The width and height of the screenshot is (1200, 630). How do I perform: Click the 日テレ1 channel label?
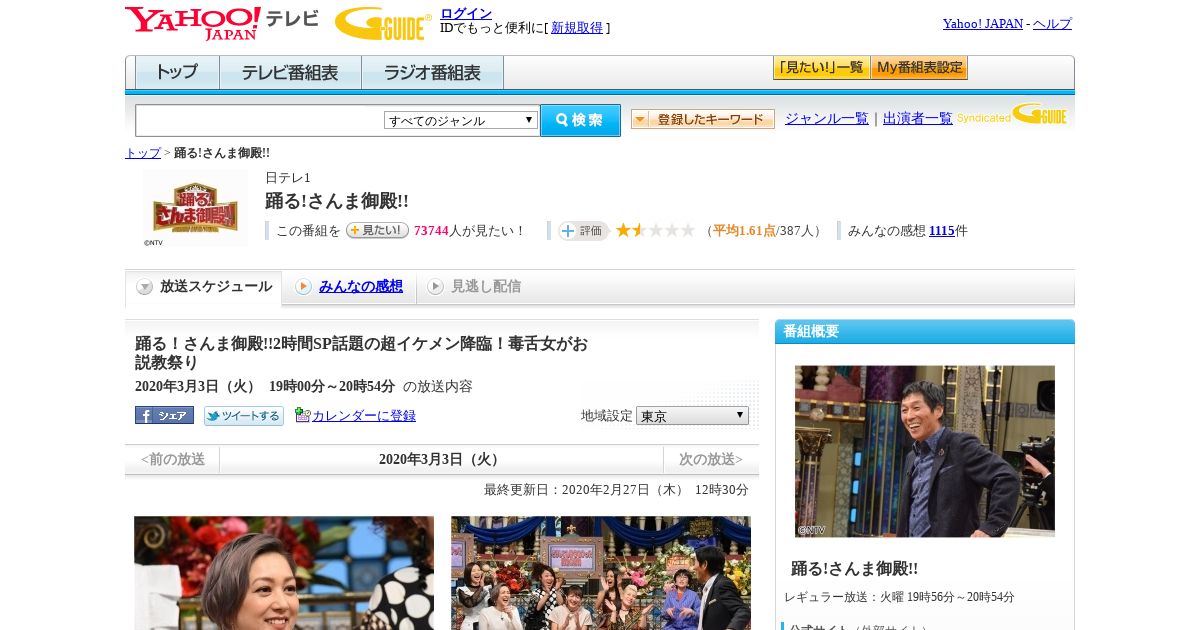click(x=288, y=178)
